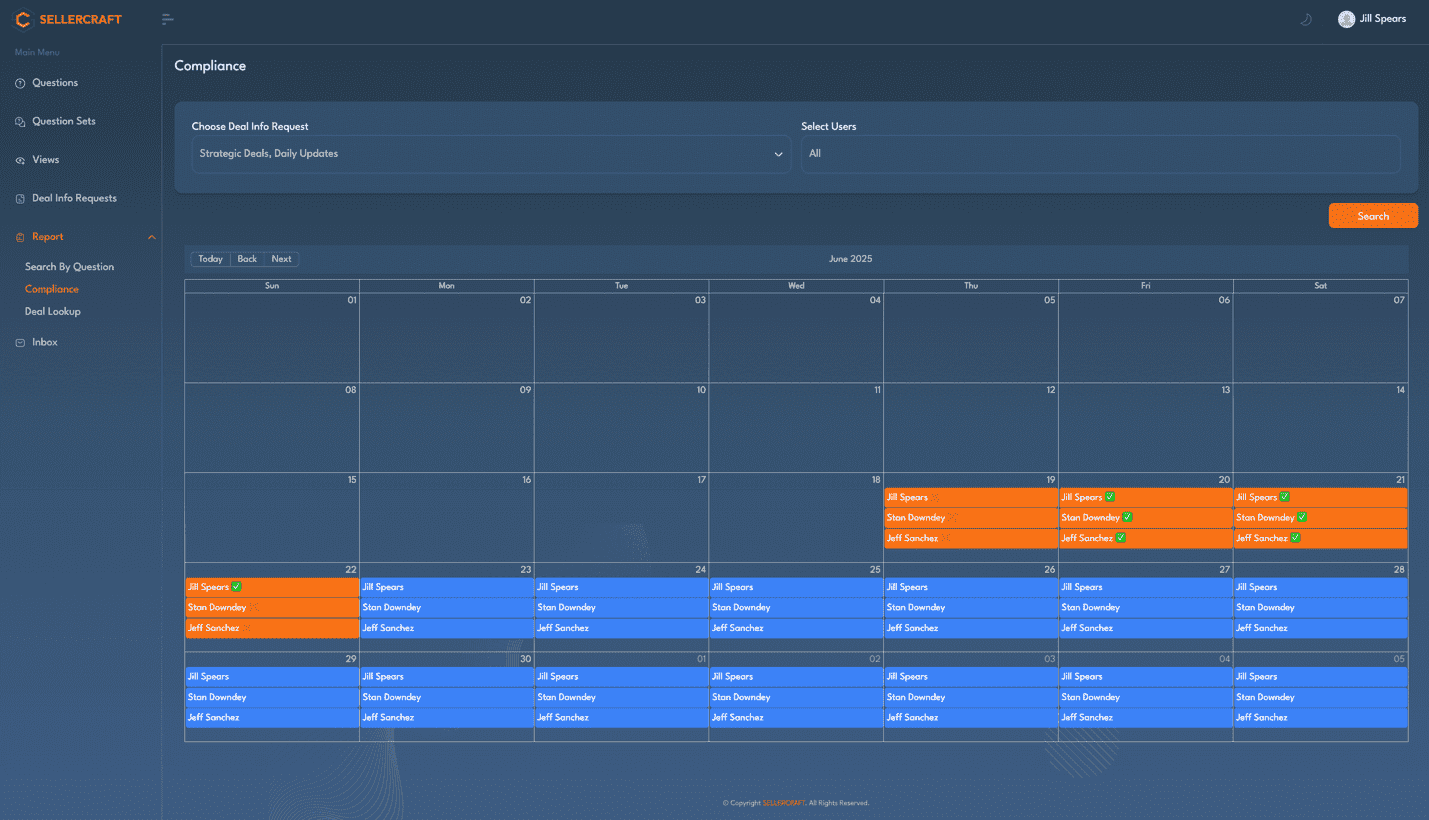Click the Questions sidebar icon

[x=20, y=83]
